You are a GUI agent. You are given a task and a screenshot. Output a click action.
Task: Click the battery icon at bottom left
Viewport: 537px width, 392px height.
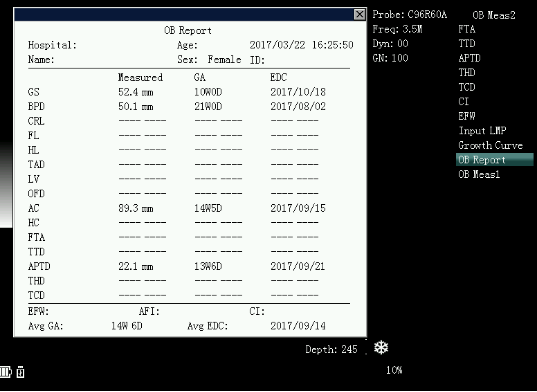pyautogui.click(x=6, y=371)
